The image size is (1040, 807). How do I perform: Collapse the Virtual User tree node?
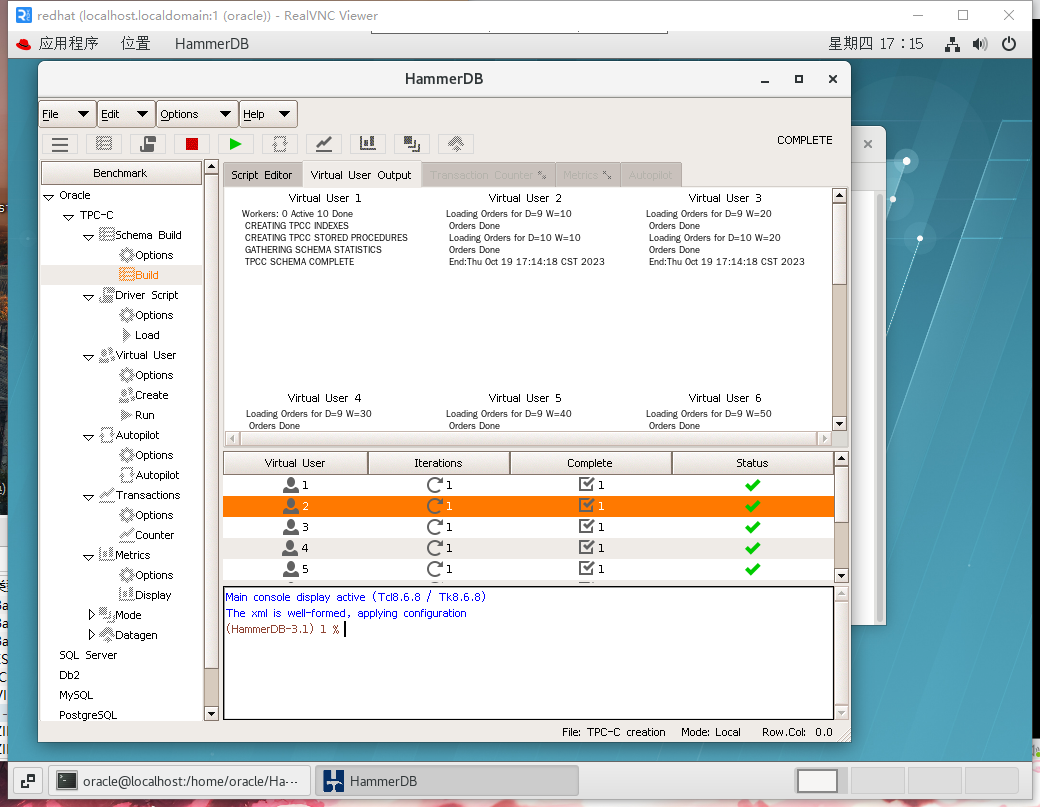[88, 356]
